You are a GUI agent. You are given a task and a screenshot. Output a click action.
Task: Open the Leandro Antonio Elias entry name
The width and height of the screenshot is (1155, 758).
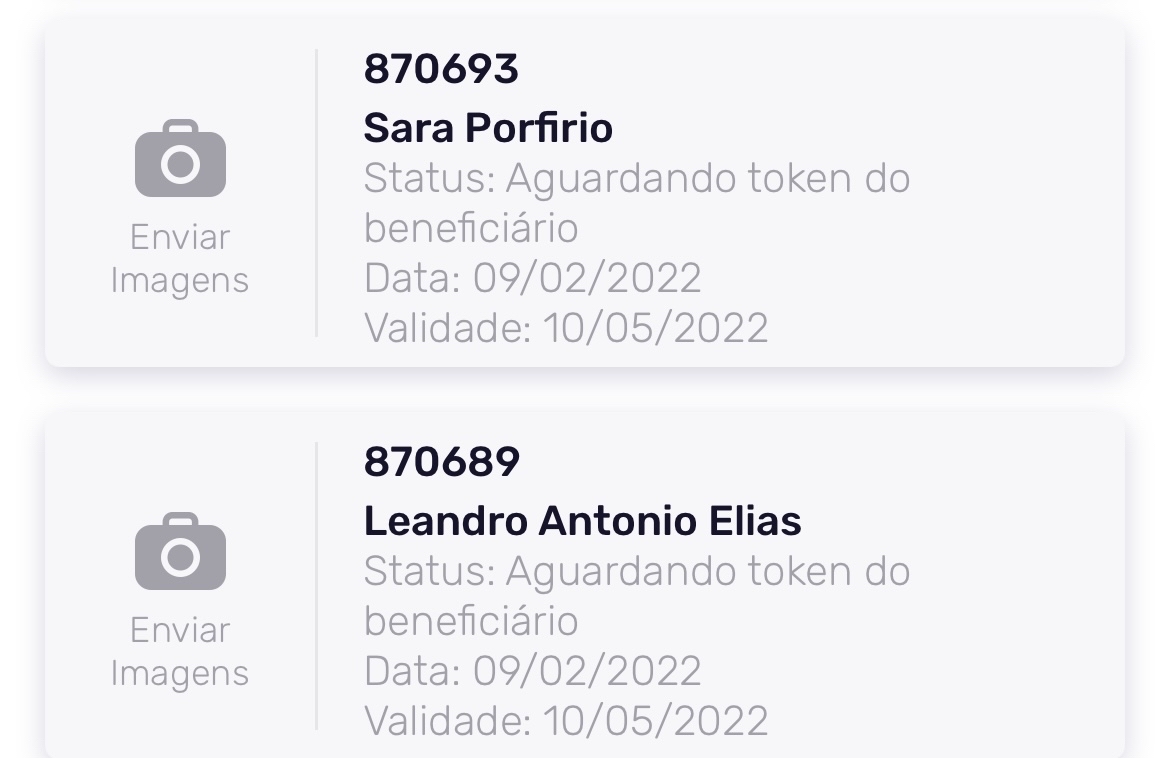tap(582, 521)
